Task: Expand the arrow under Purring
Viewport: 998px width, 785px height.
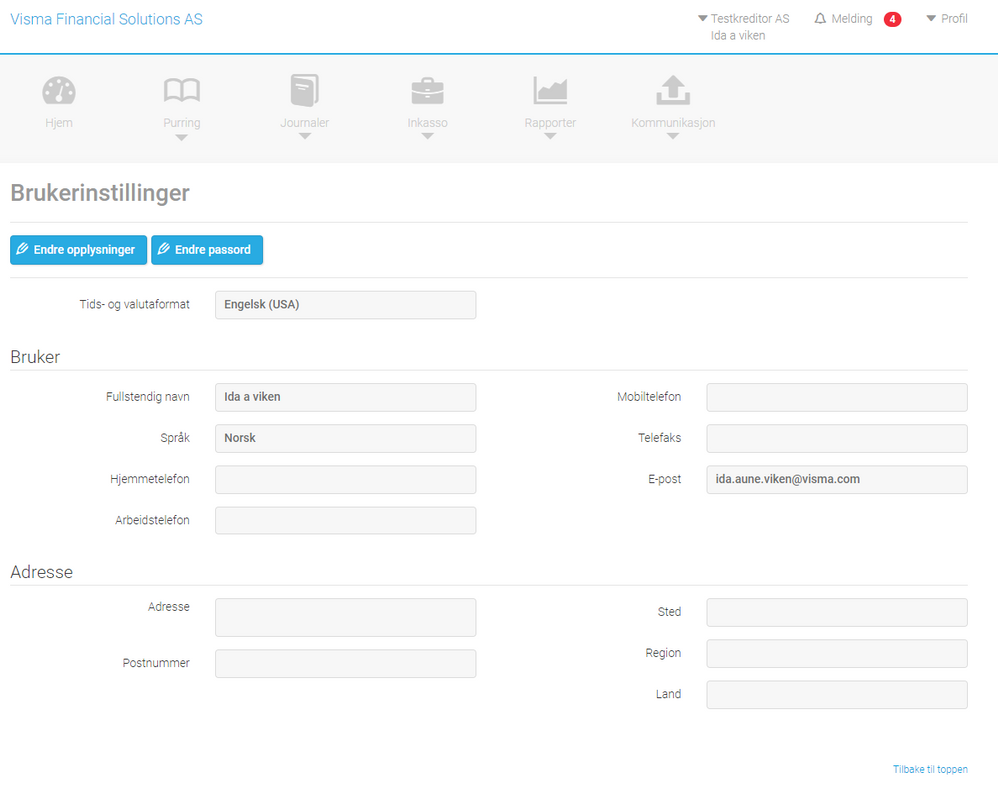Action: 181,138
